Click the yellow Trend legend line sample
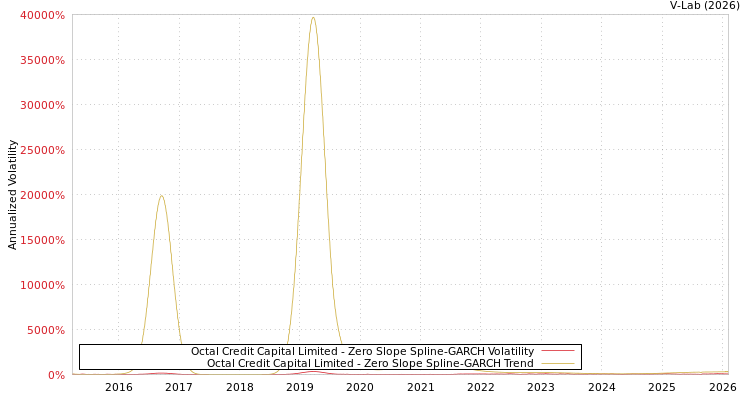This screenshot has height=400, width=750. coord(558,363)
